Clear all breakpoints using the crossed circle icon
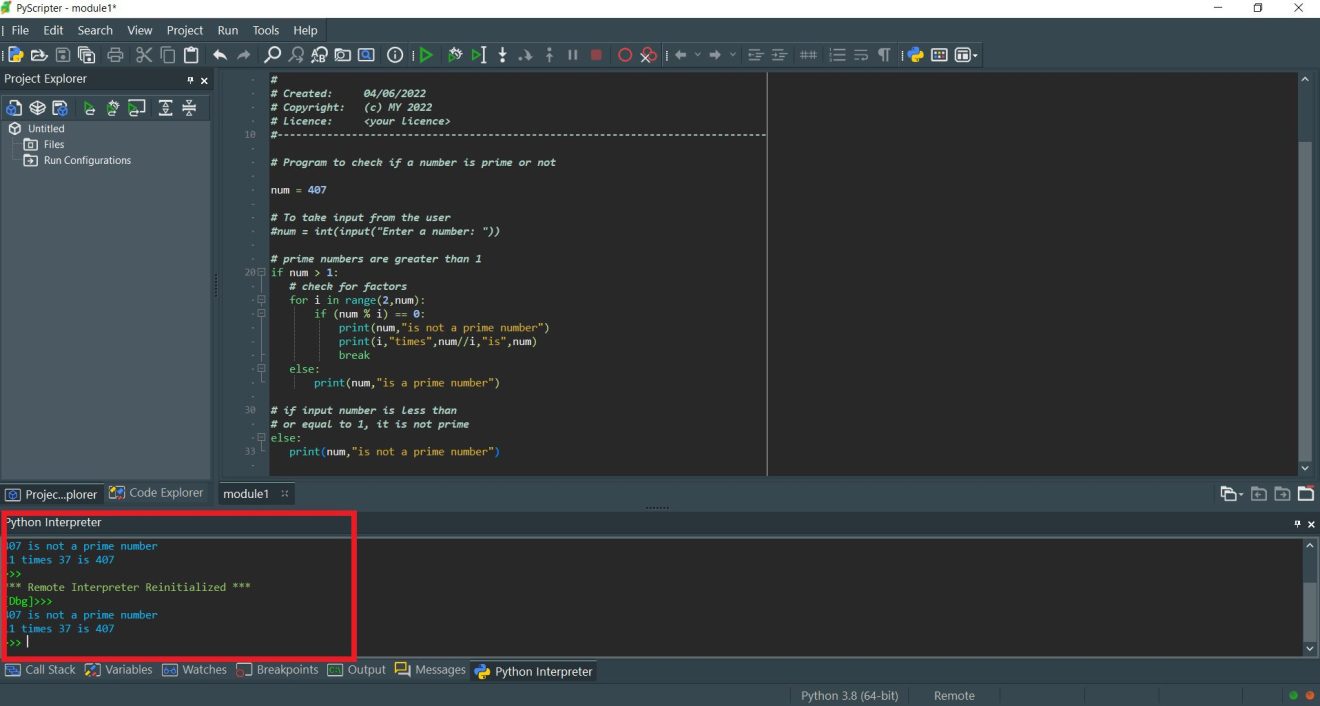 (x=647, y=55)
